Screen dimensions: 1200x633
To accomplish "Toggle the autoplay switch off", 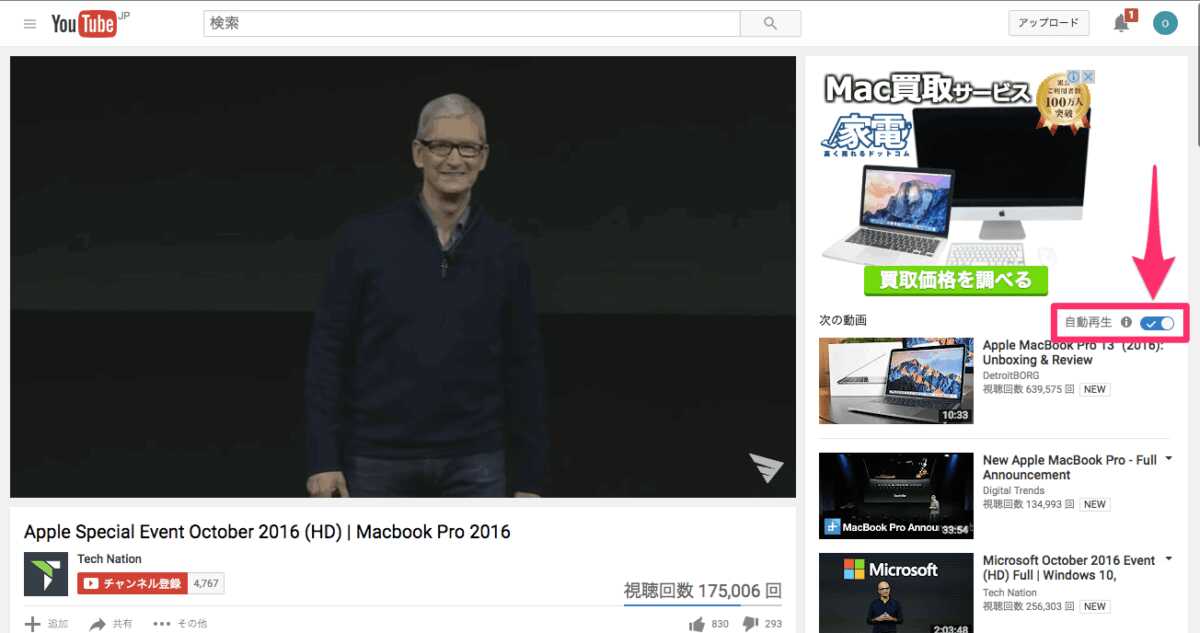I will point(1160,322).
